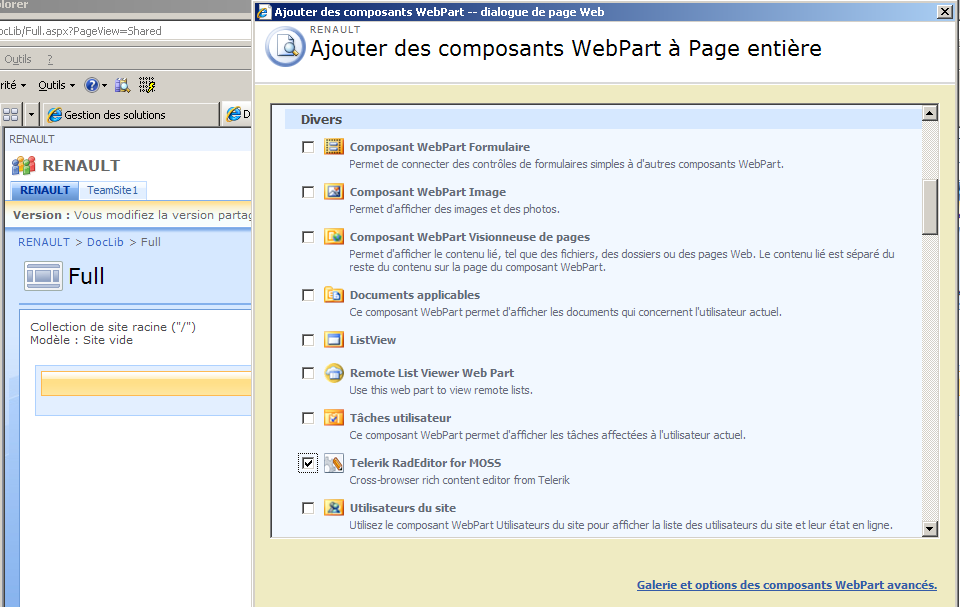Click the DocLib breadcrumb link
960x607 pixels.
[x=105, y=242]
